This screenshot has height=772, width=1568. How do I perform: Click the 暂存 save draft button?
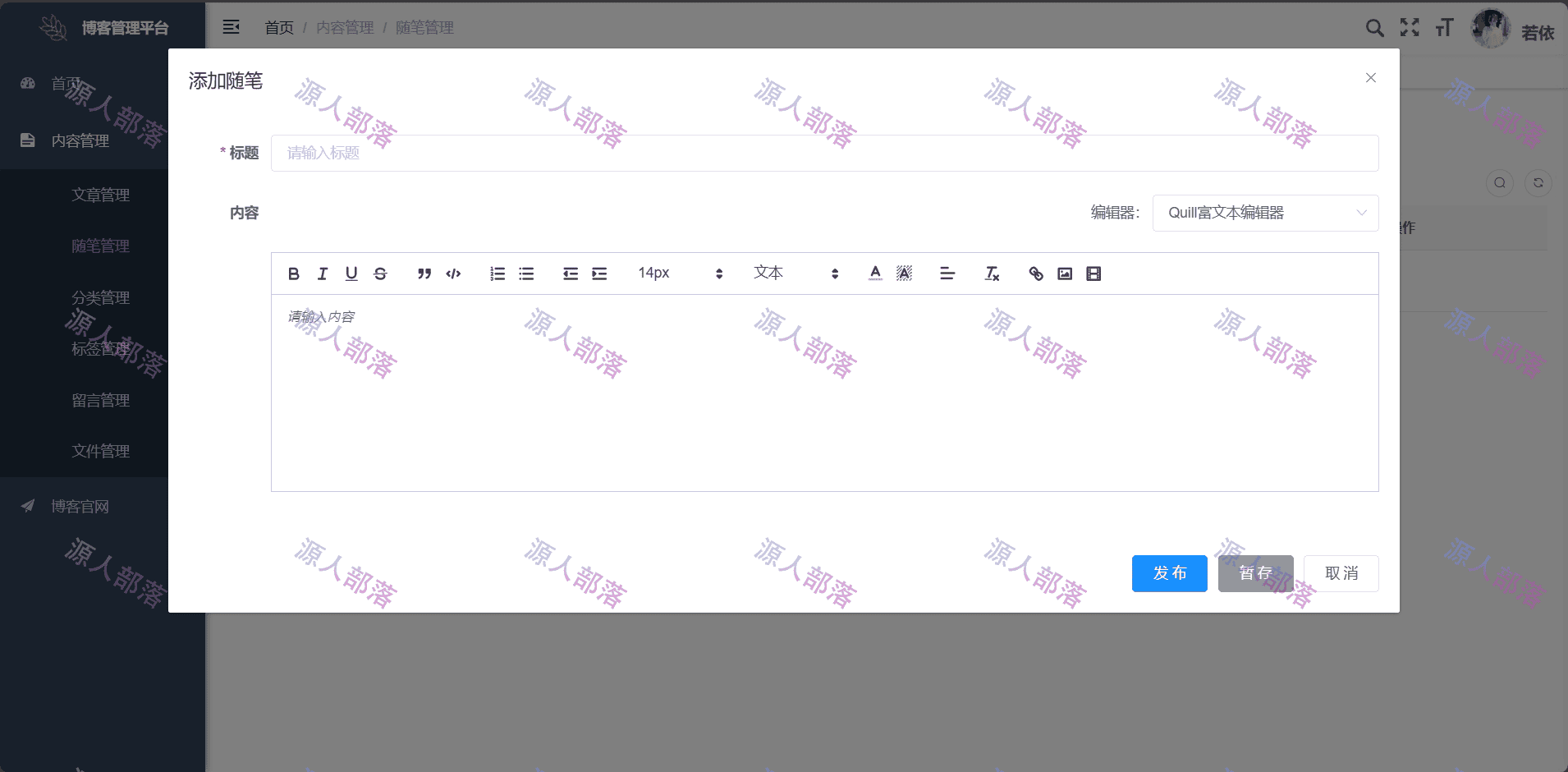[x=1255, y=573]
